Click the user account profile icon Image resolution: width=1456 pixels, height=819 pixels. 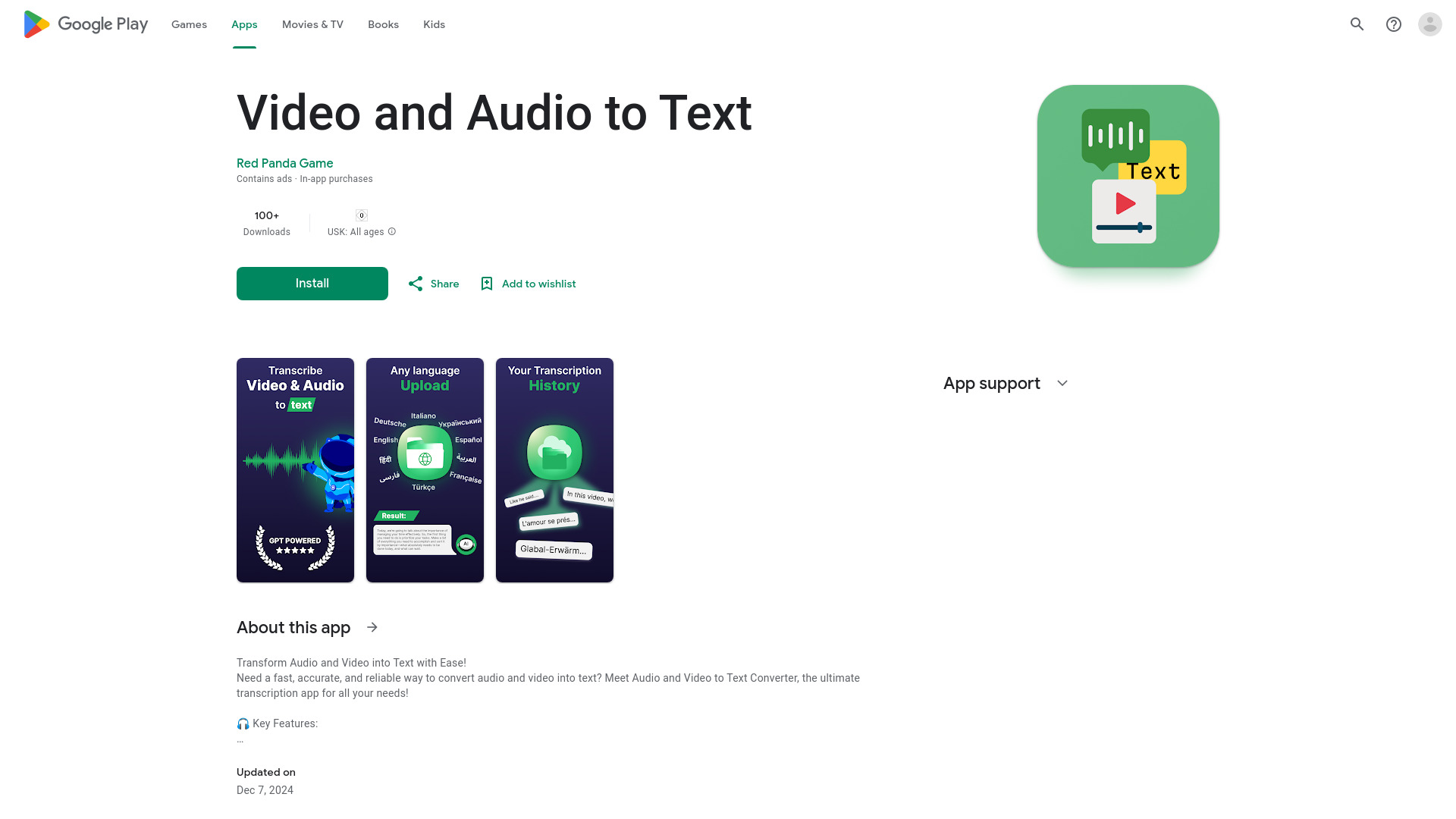(x=1429, y=23)
